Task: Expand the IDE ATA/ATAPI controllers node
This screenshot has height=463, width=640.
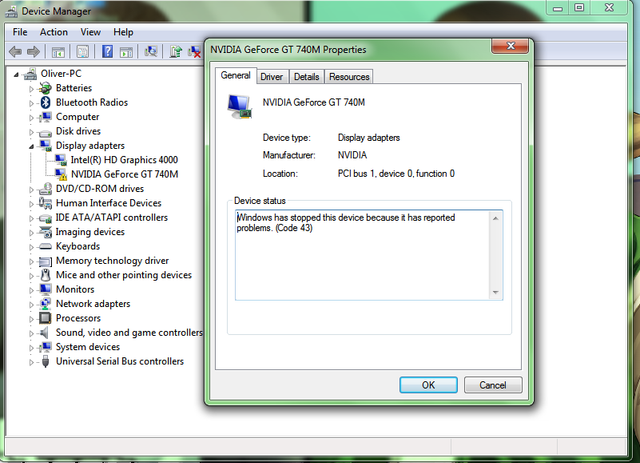Action: 31,218
